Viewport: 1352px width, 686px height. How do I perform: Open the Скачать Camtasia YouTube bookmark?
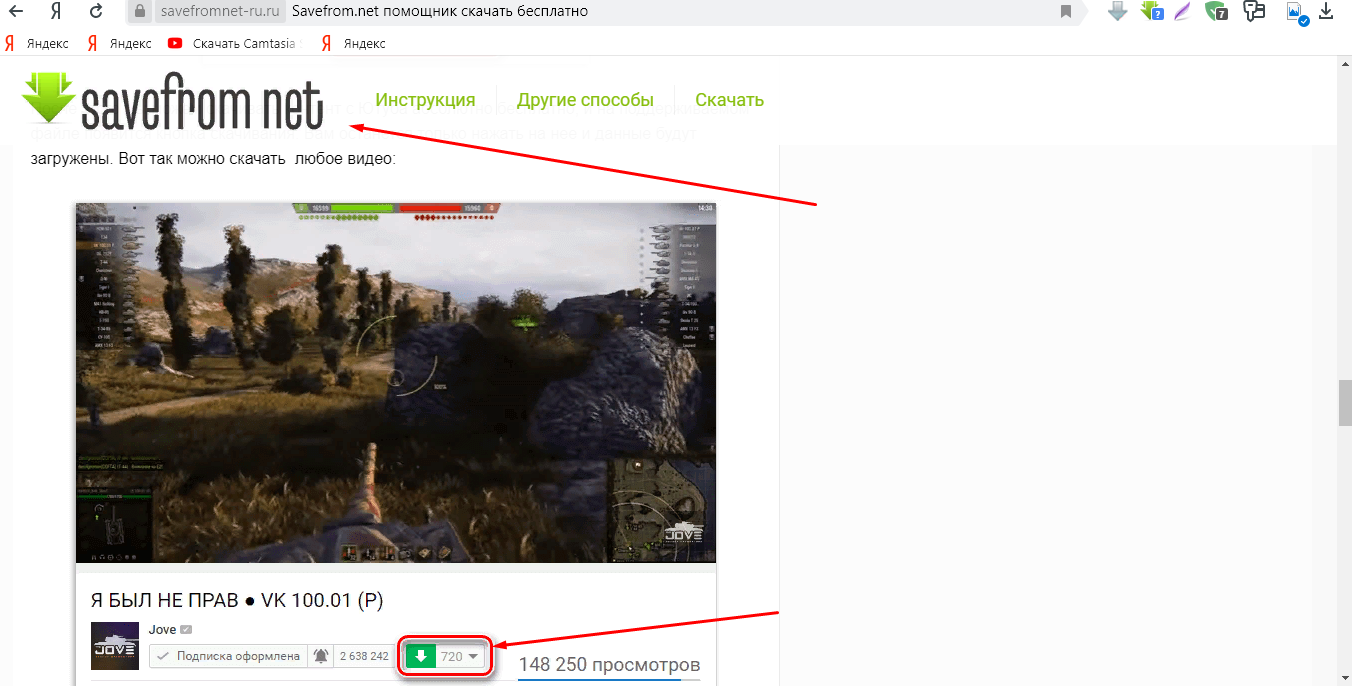point(233,43)
